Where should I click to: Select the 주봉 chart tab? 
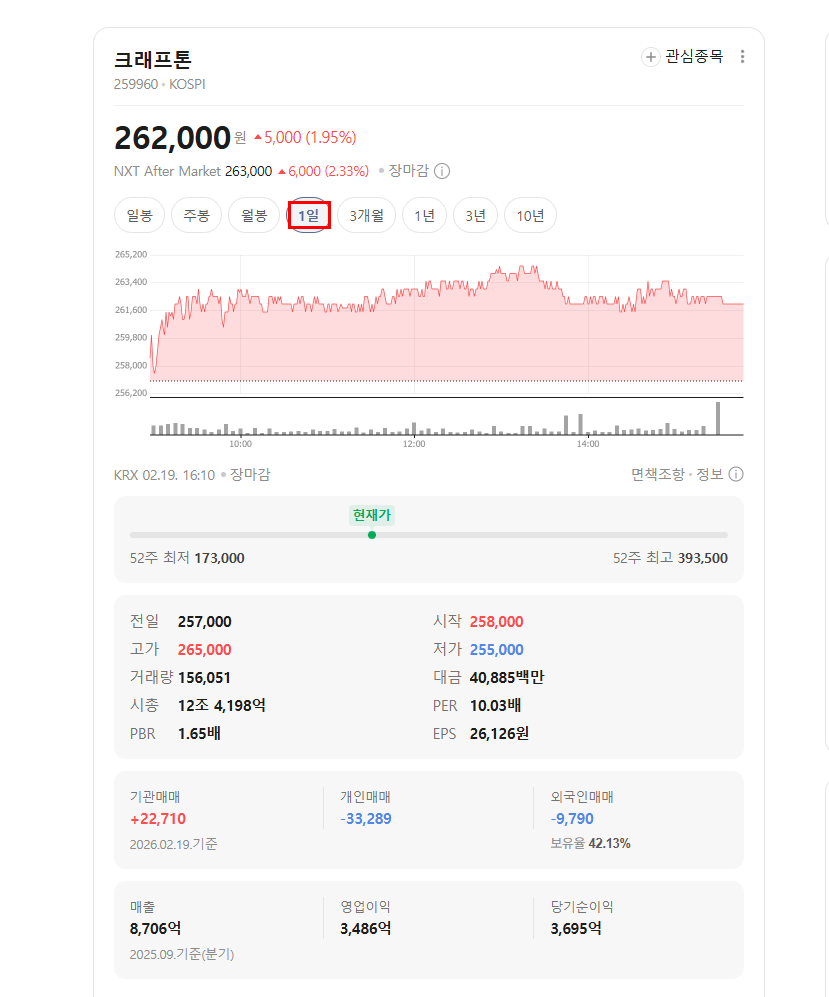point(196,216)
